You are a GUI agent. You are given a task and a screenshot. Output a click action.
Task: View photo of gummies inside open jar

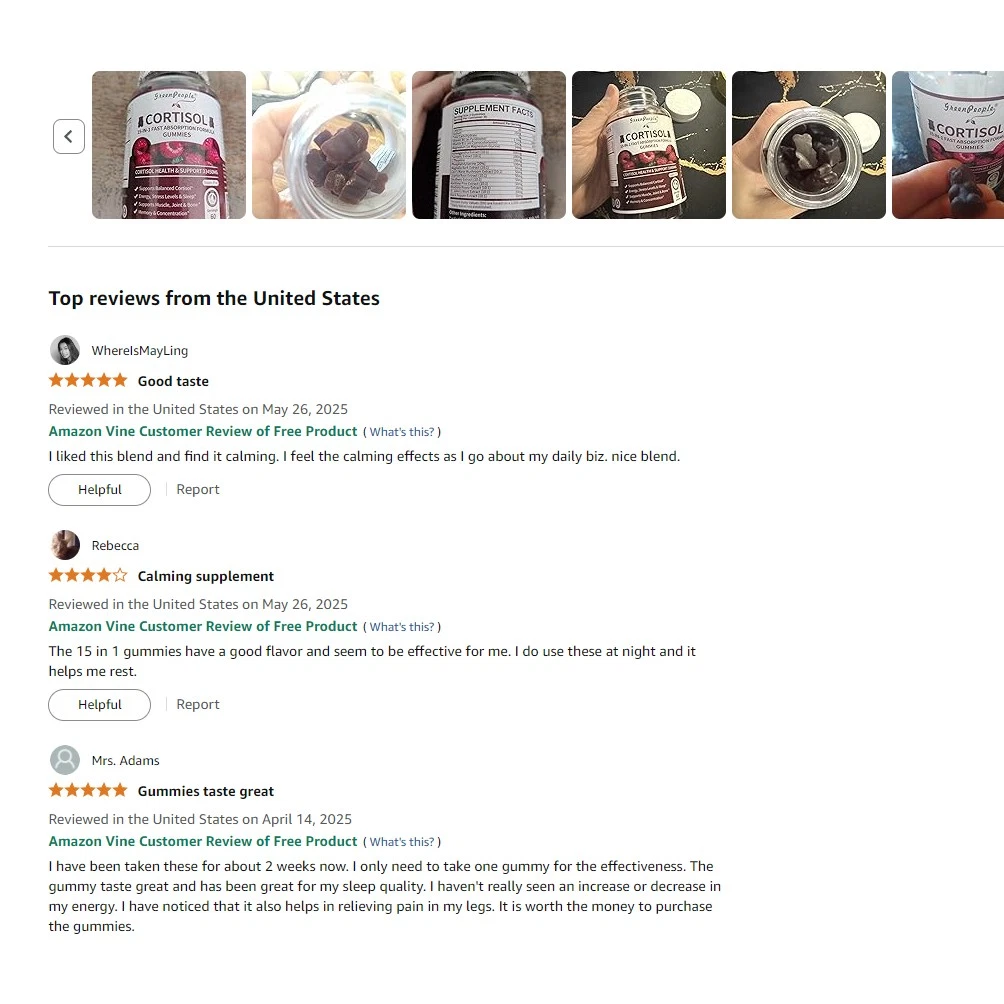pyautogui.click(x=329, y=145)
